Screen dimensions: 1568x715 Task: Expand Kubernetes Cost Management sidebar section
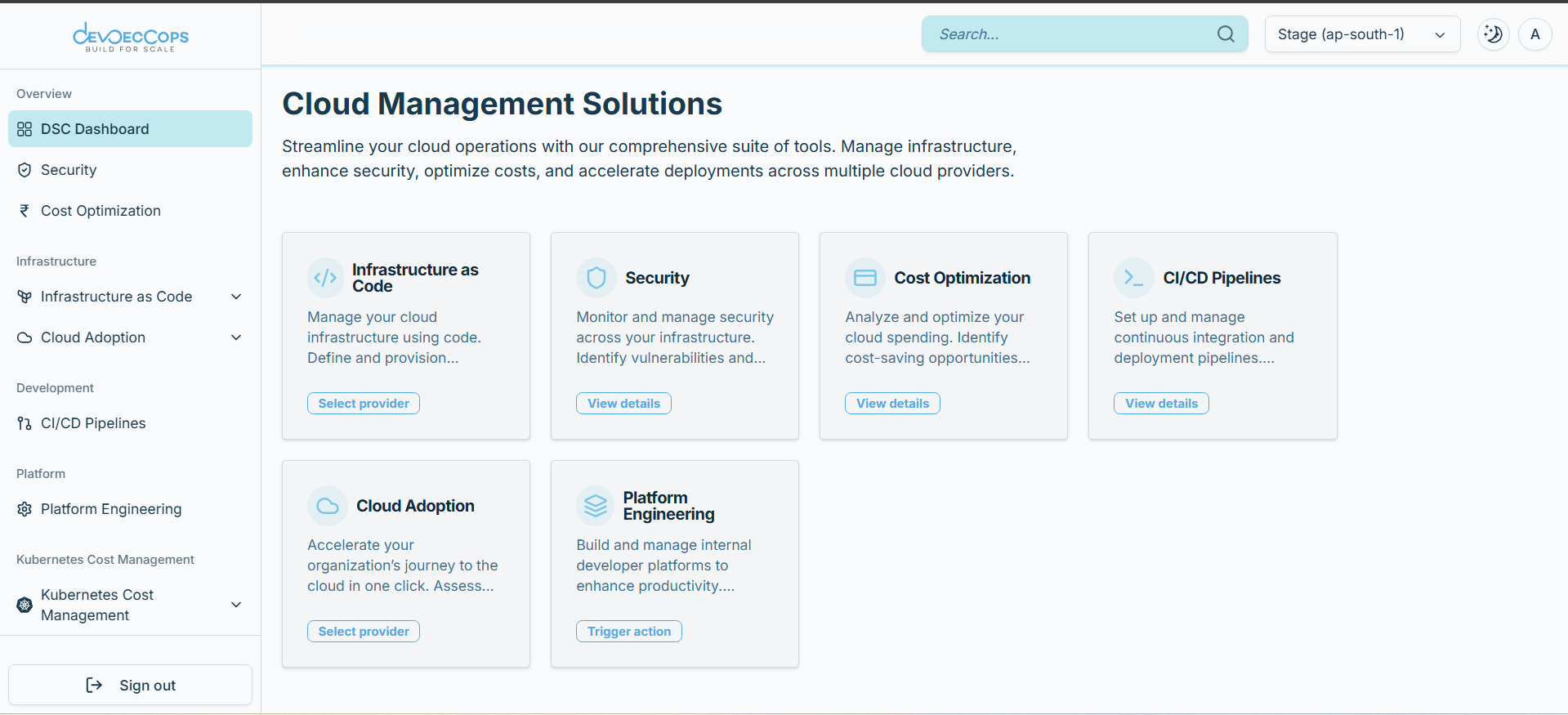click(x=236, y=605)
